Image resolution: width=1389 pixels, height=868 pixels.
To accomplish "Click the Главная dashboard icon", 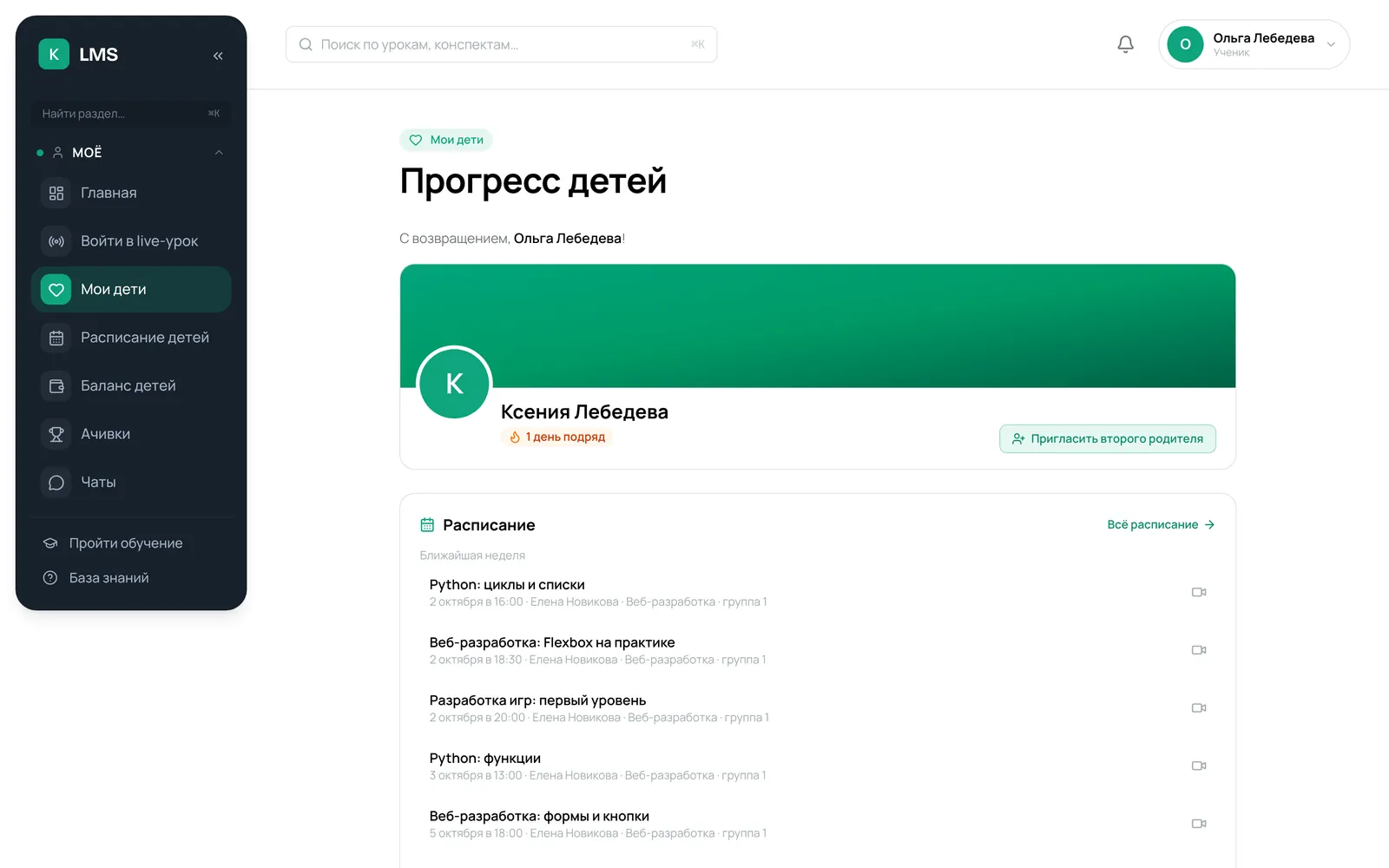I will tap(56, 193).
